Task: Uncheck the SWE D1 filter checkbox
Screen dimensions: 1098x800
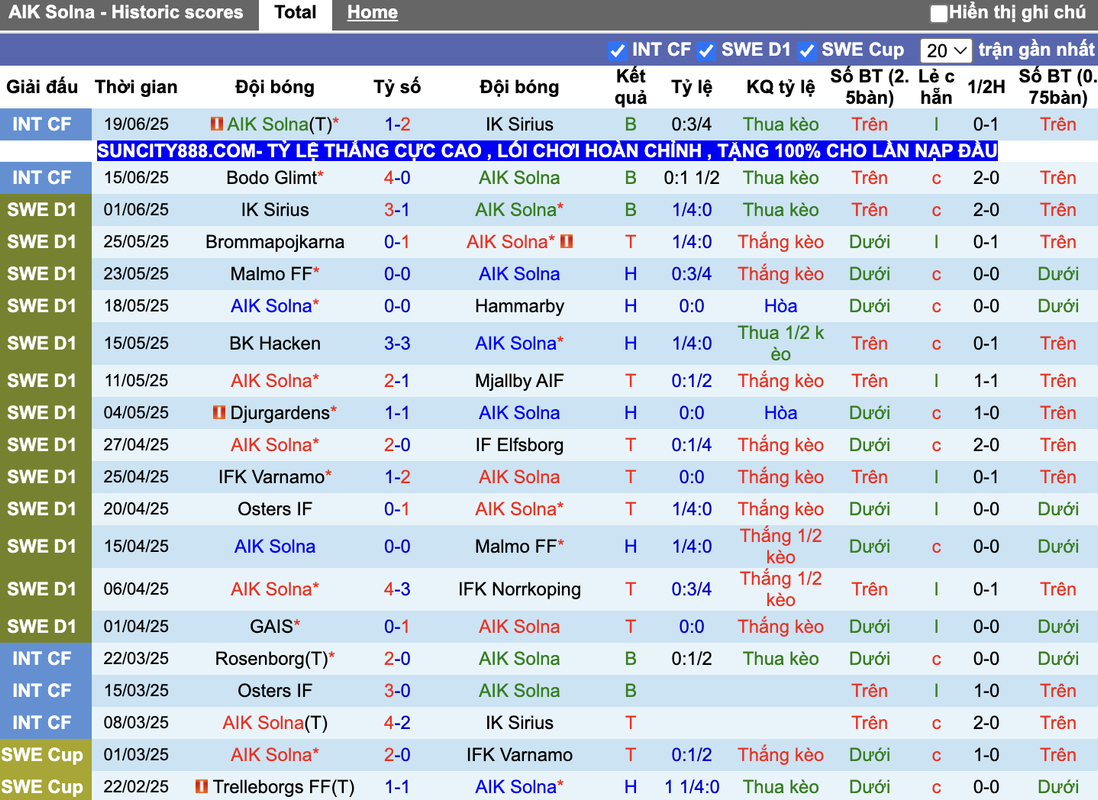Action: coord(706,50)
